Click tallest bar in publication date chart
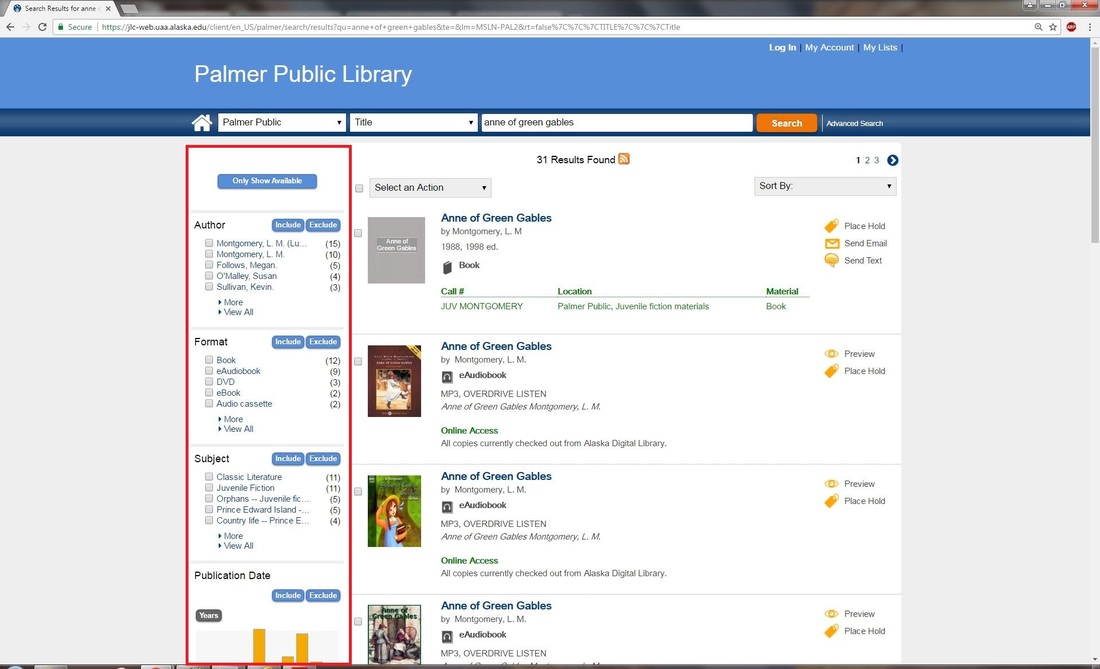 point(259,646)
